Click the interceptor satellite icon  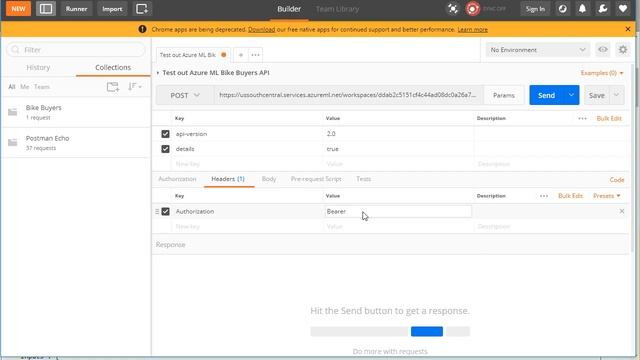point(453,9)
